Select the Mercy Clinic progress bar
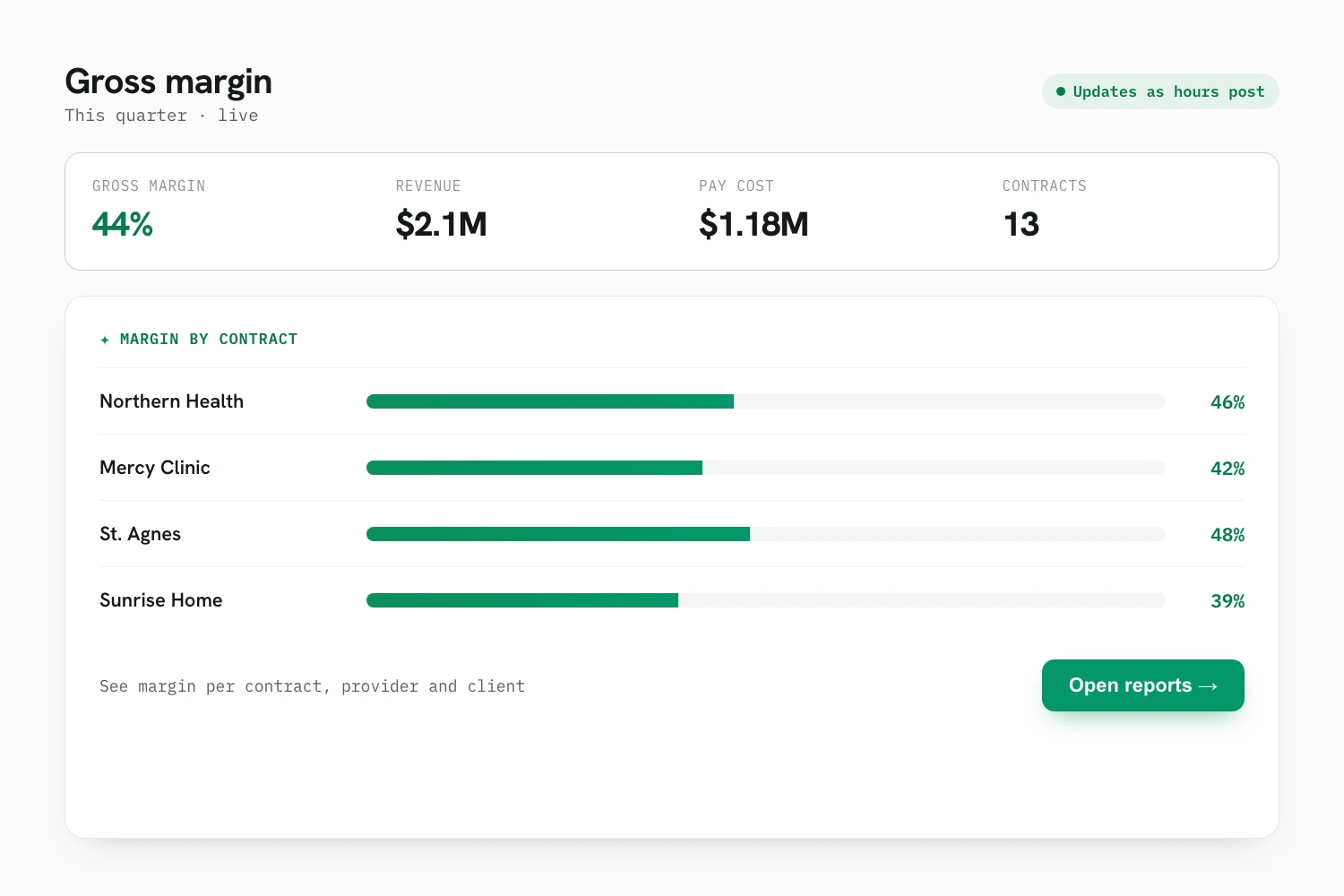Viewport: 1344px width, 896px height. 766,468
